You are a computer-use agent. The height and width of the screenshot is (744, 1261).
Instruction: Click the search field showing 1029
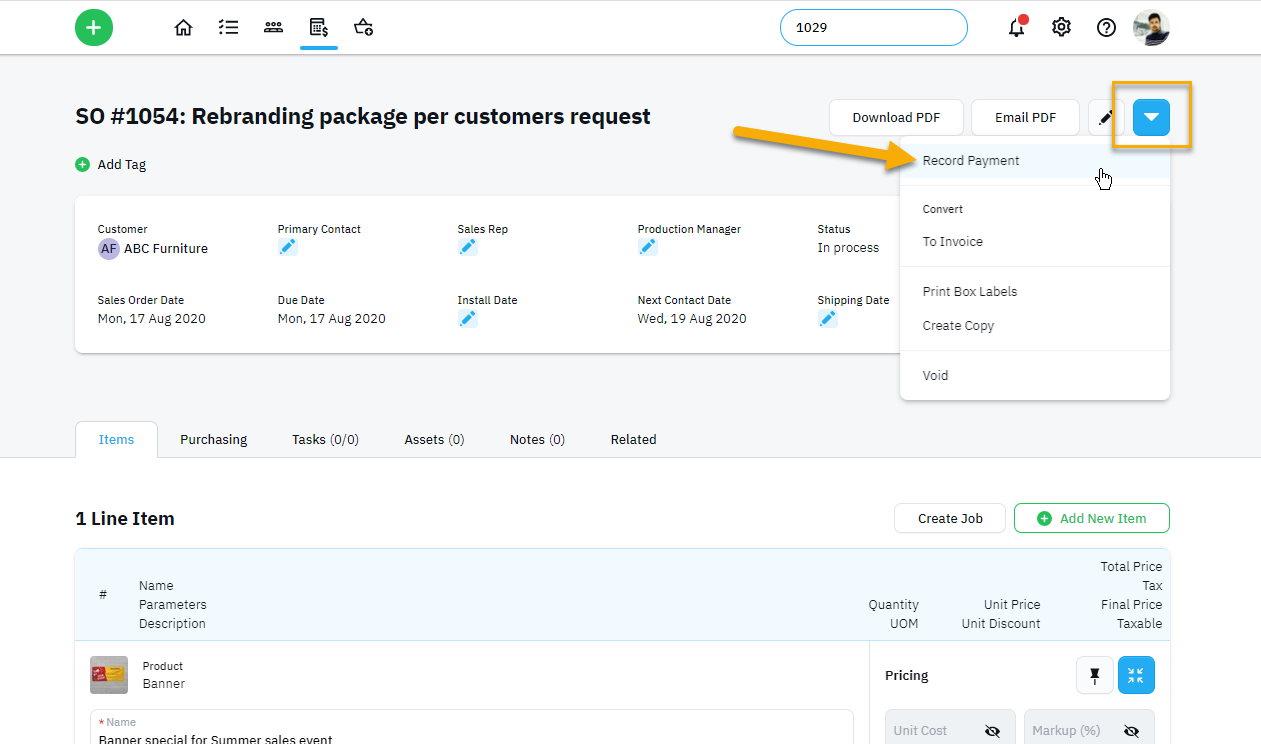pos(873,27)
